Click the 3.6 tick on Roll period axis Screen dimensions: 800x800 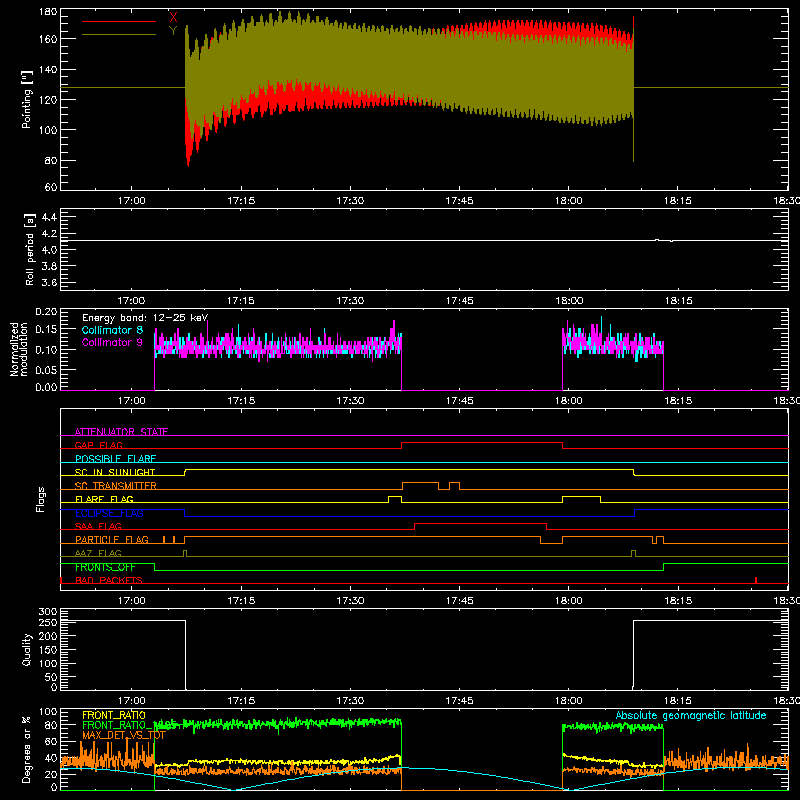point(49,282)
